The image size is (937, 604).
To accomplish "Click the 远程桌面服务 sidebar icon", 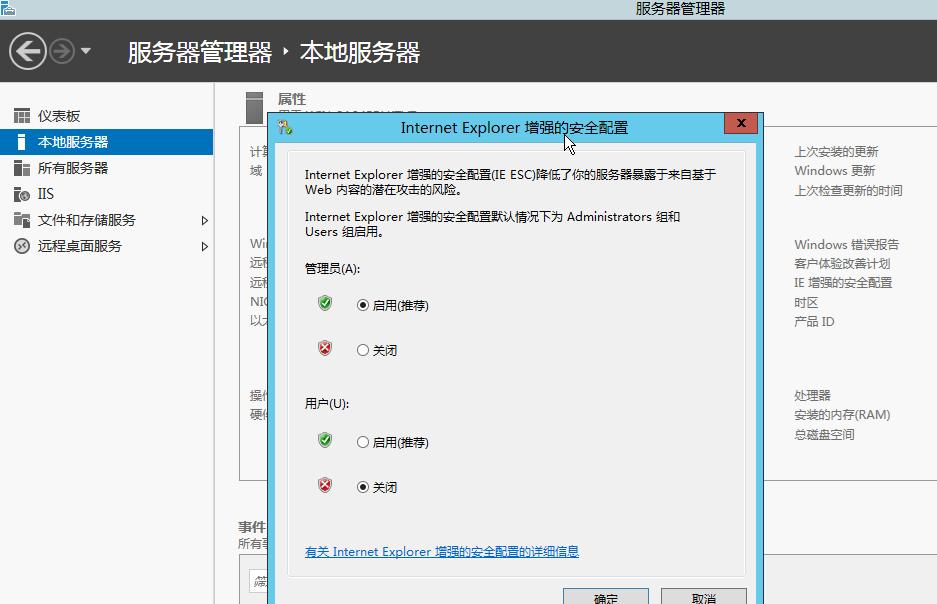I will coord(22,246).
